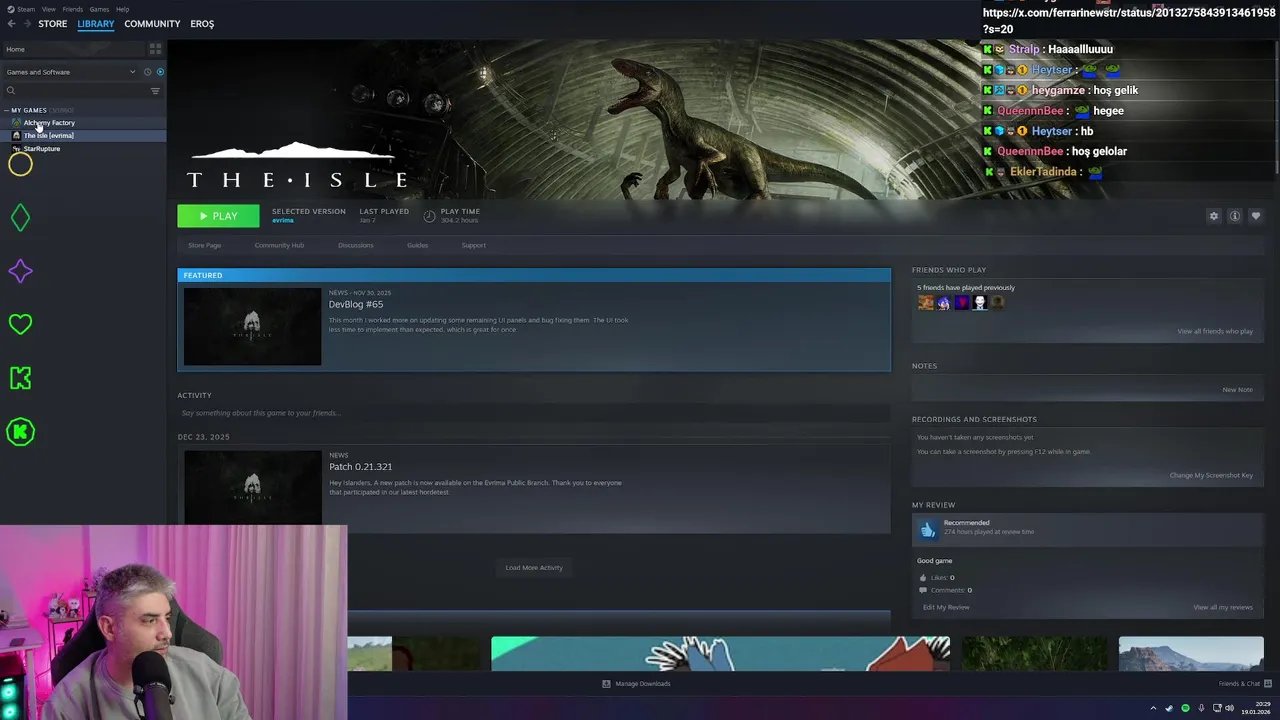Click Load More Activity

(x=534, y=568)
